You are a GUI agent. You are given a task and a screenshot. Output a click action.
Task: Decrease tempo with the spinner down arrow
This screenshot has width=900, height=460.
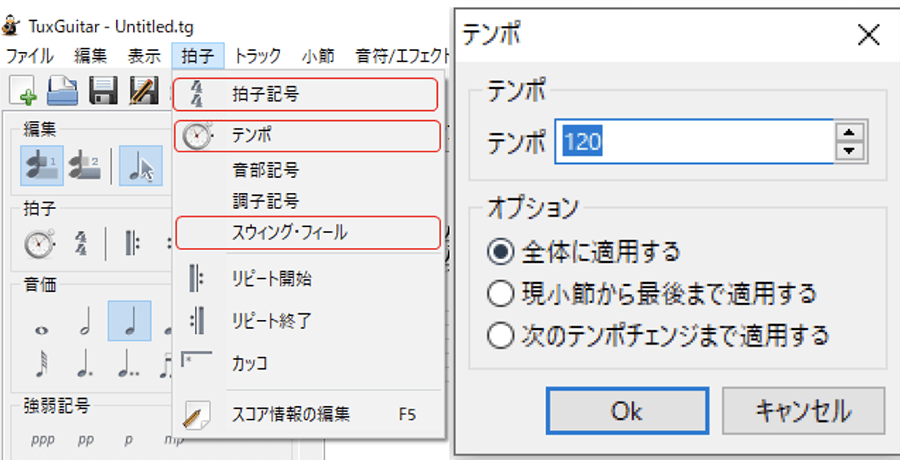click(x=850, y=151)
